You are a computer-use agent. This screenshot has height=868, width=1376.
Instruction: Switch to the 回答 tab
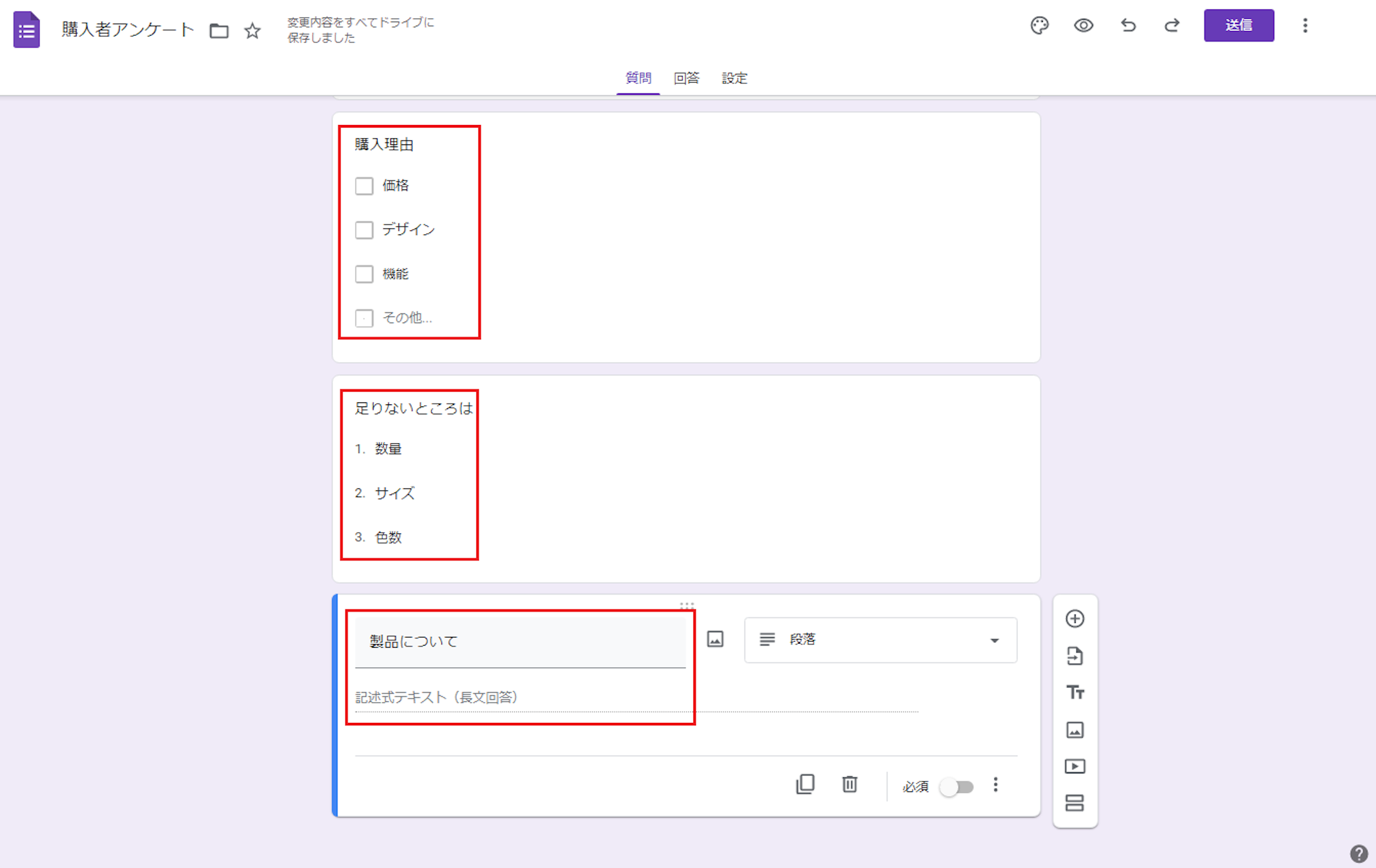686,79
